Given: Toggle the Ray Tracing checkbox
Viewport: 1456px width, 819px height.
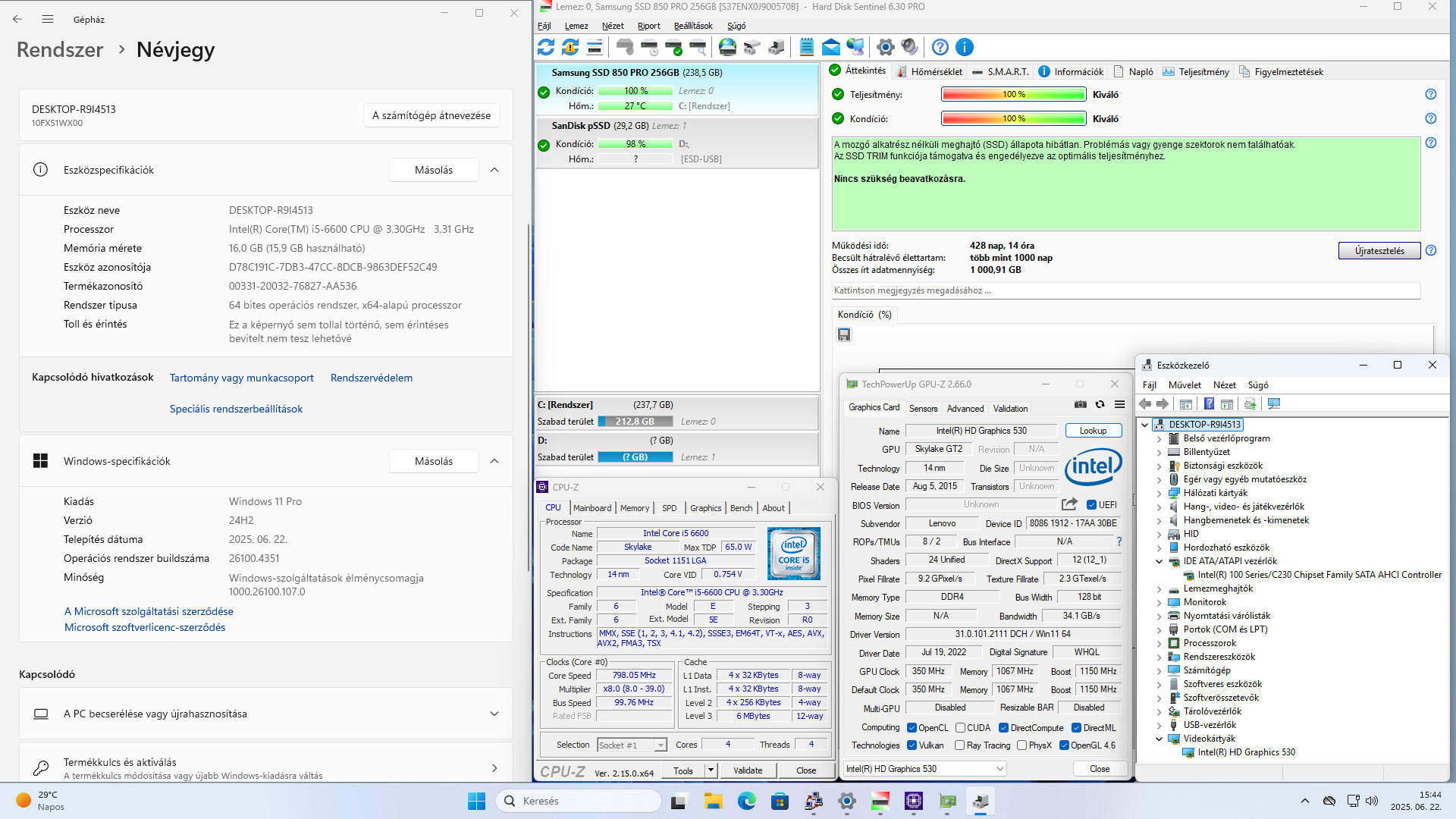Looking at the screenshot, I should coord(960,745).
